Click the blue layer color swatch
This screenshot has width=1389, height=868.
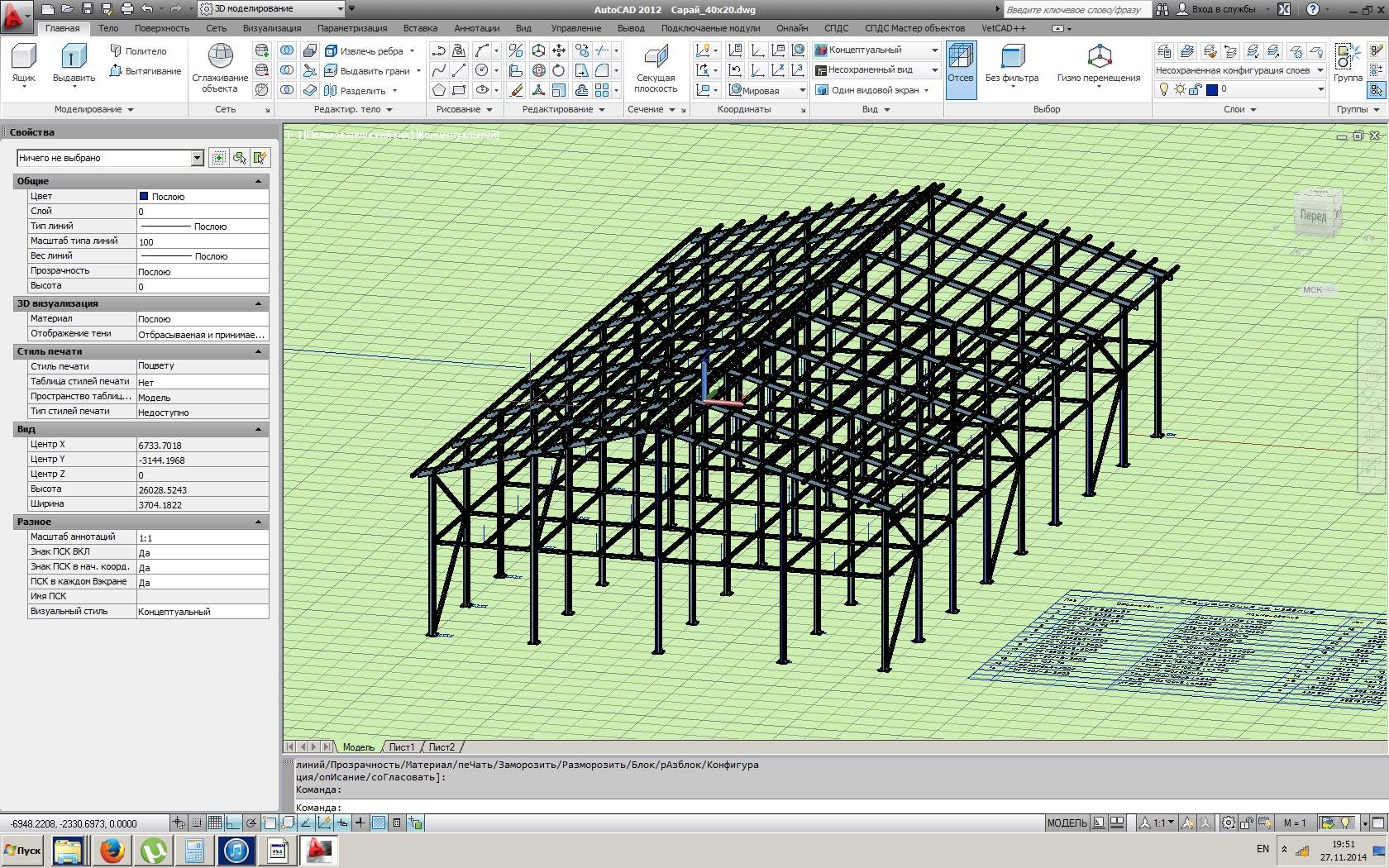[1212, 89]
